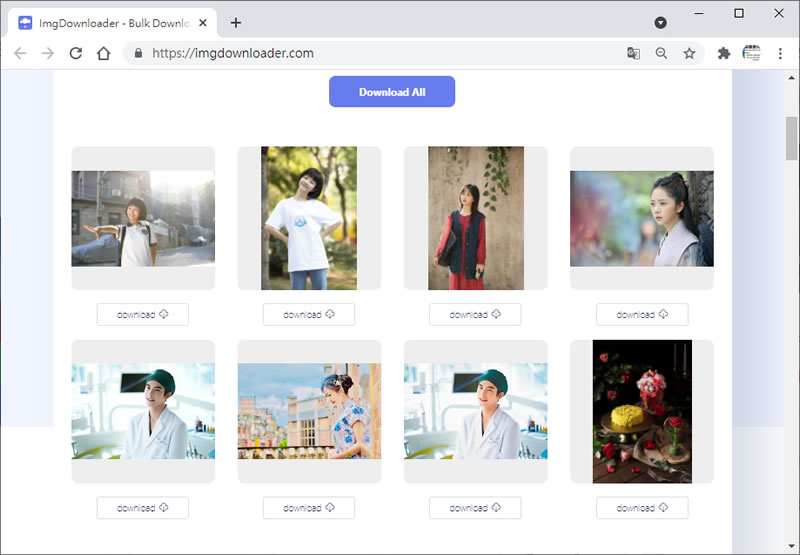Reload the page
This screenshot has width=800, height=555.
(x=76, y=53)
